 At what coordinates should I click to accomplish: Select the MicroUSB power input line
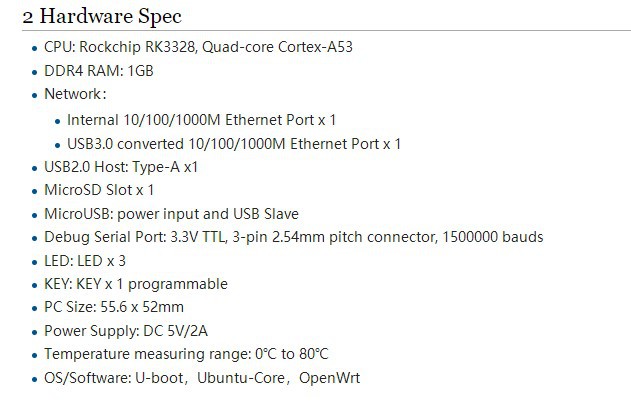(x=171, y=213)
